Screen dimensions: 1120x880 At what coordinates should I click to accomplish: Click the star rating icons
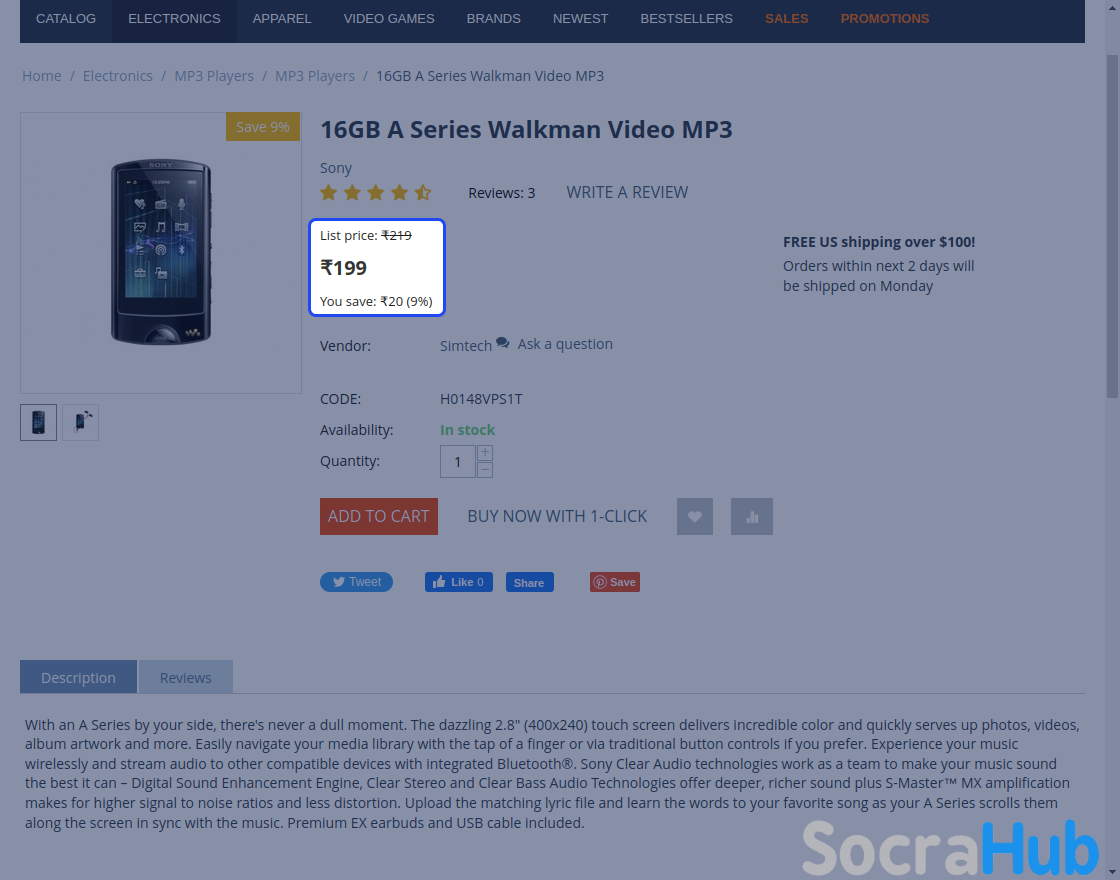coord(376,192)
